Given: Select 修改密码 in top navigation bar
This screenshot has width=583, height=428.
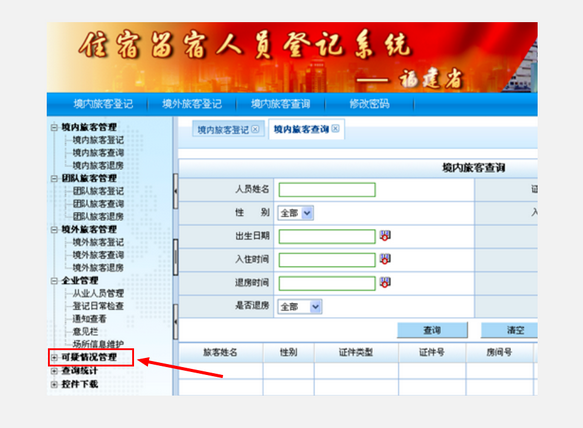Looking at the screenshot, I should point(369,104).
